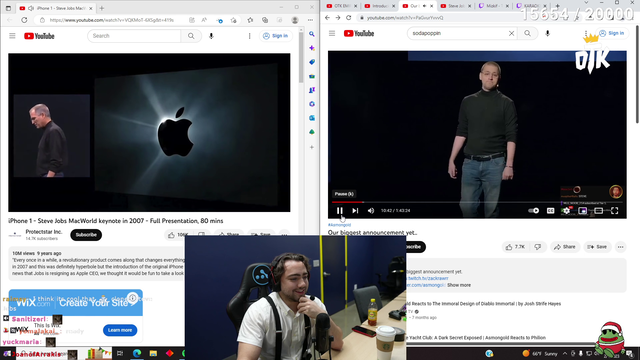Screen dimensions: 640x360
Task: Switch right video to theater mode
Action: 598,211
